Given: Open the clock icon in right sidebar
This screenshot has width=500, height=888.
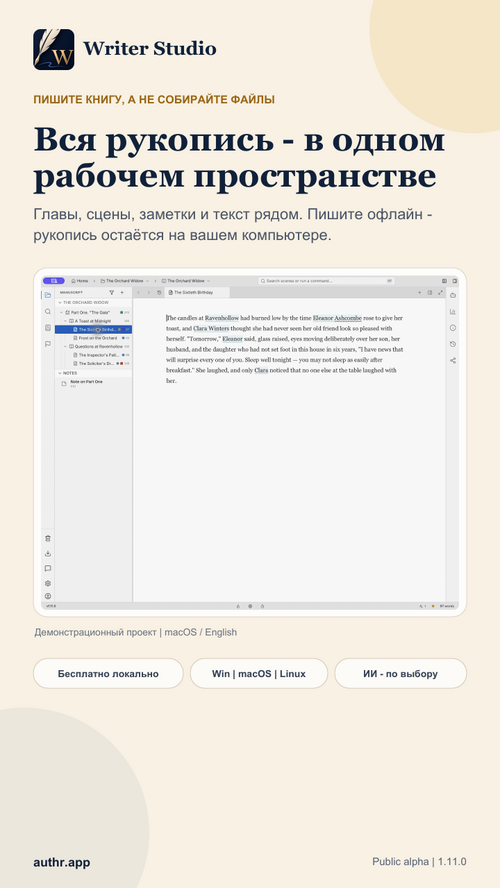Looking at the screenshot, I should (453, 328).
